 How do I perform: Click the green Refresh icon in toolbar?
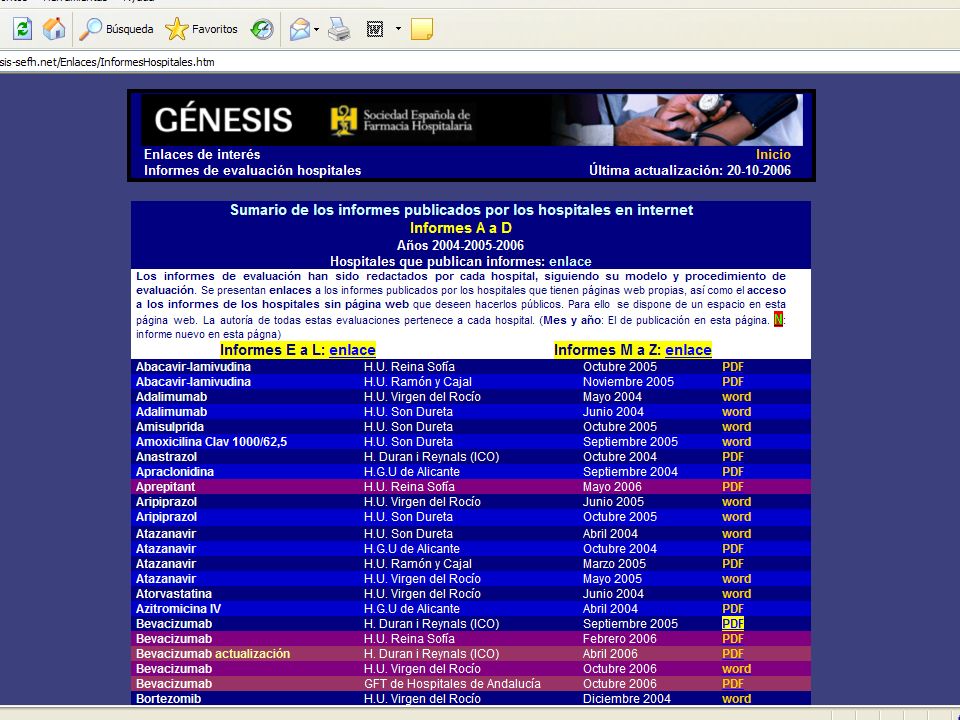point(22,29)
